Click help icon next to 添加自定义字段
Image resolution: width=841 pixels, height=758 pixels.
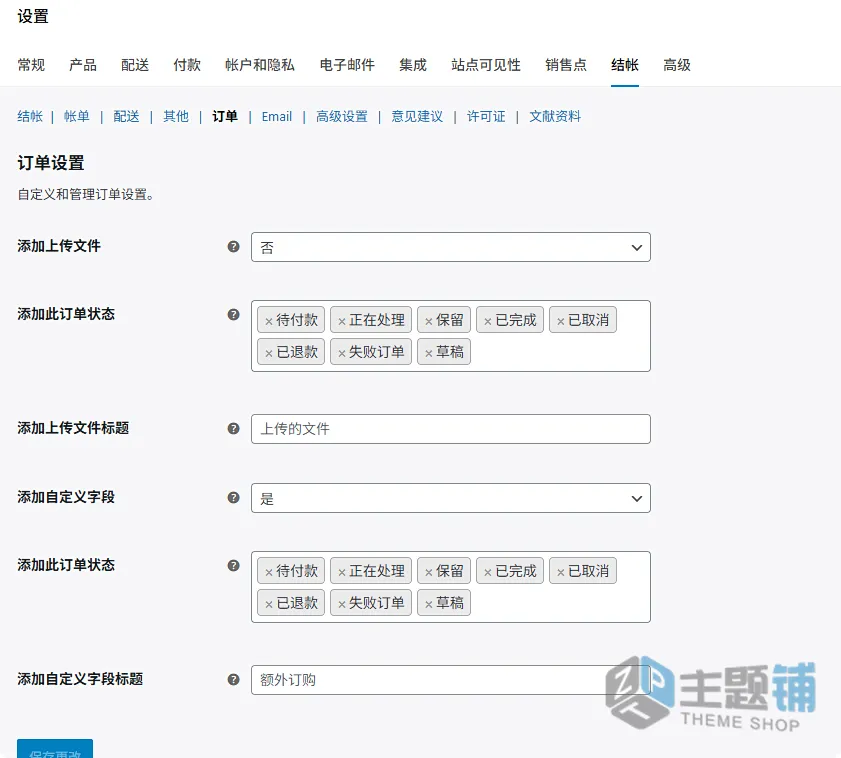[x=233, y=497]
